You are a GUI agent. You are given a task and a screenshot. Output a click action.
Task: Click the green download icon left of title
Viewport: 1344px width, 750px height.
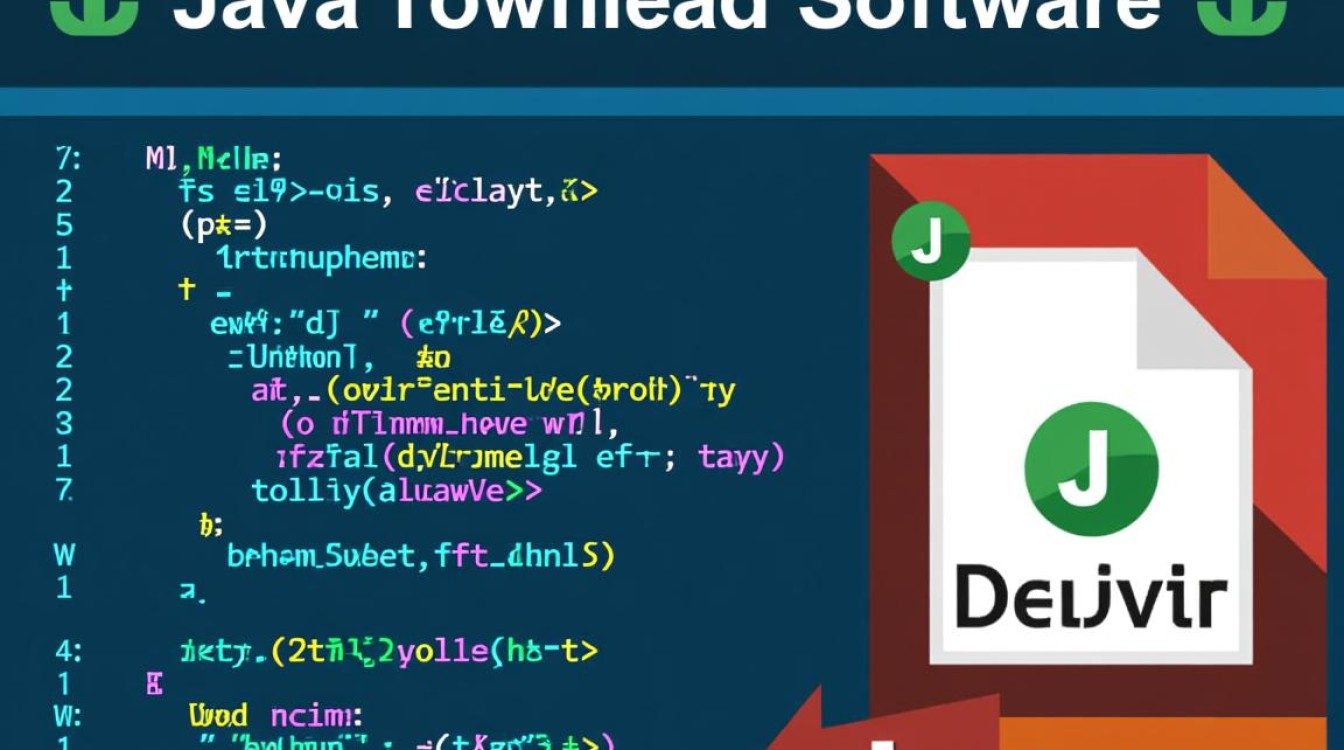(94, 14)
